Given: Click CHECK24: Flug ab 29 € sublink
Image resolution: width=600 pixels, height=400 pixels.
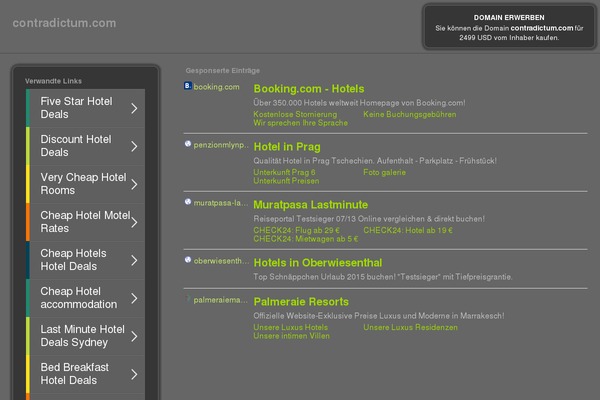Looking at the screenshot, I should point(296,230).
